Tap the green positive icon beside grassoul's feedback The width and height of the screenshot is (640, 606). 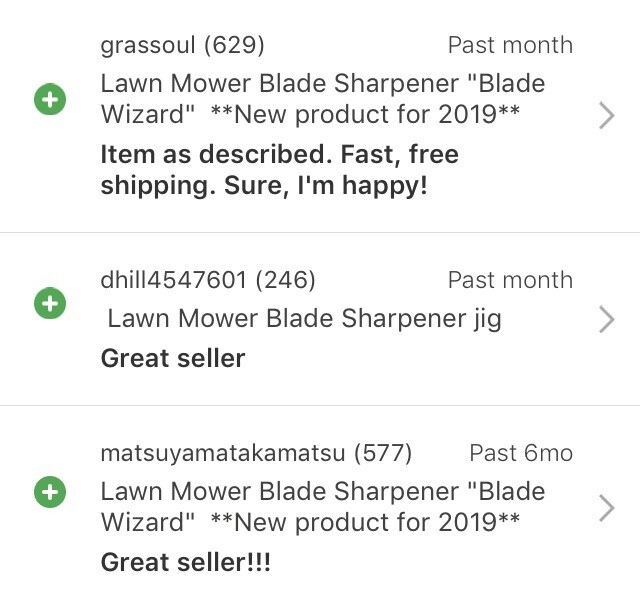point(50,100)
